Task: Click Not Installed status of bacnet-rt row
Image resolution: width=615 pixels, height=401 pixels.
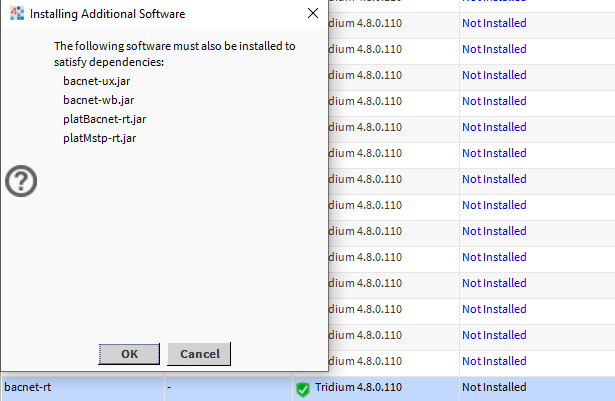Action: (x=493, y=387)
